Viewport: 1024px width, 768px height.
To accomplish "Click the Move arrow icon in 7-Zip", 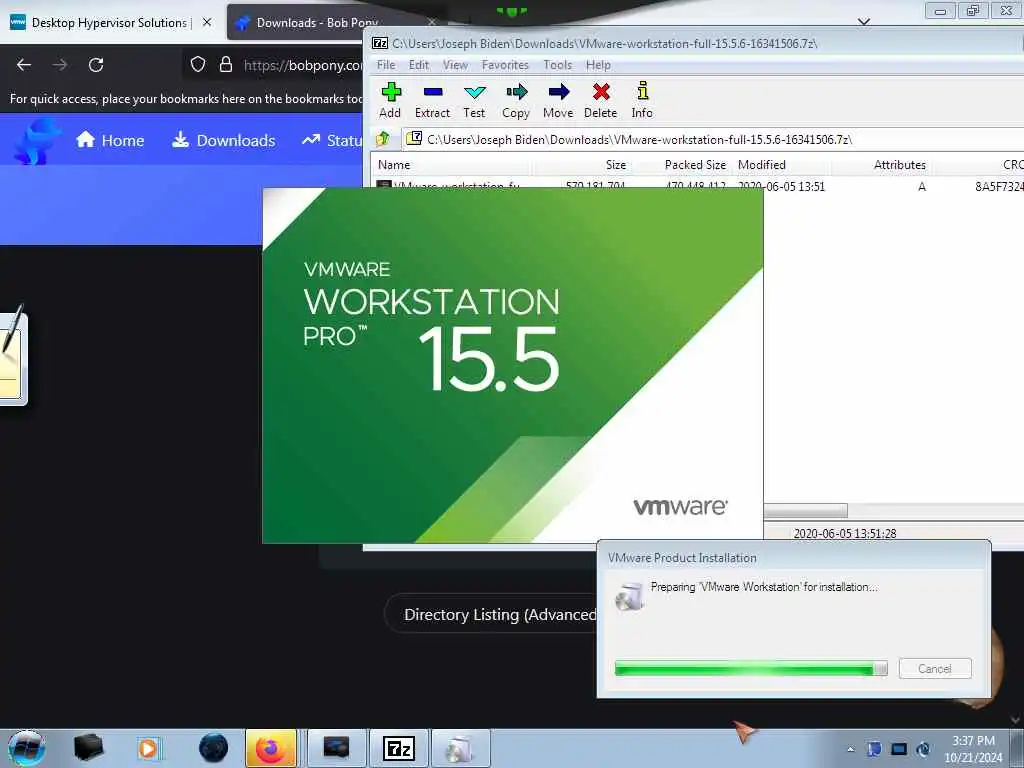I will click(x=558, y=100).
